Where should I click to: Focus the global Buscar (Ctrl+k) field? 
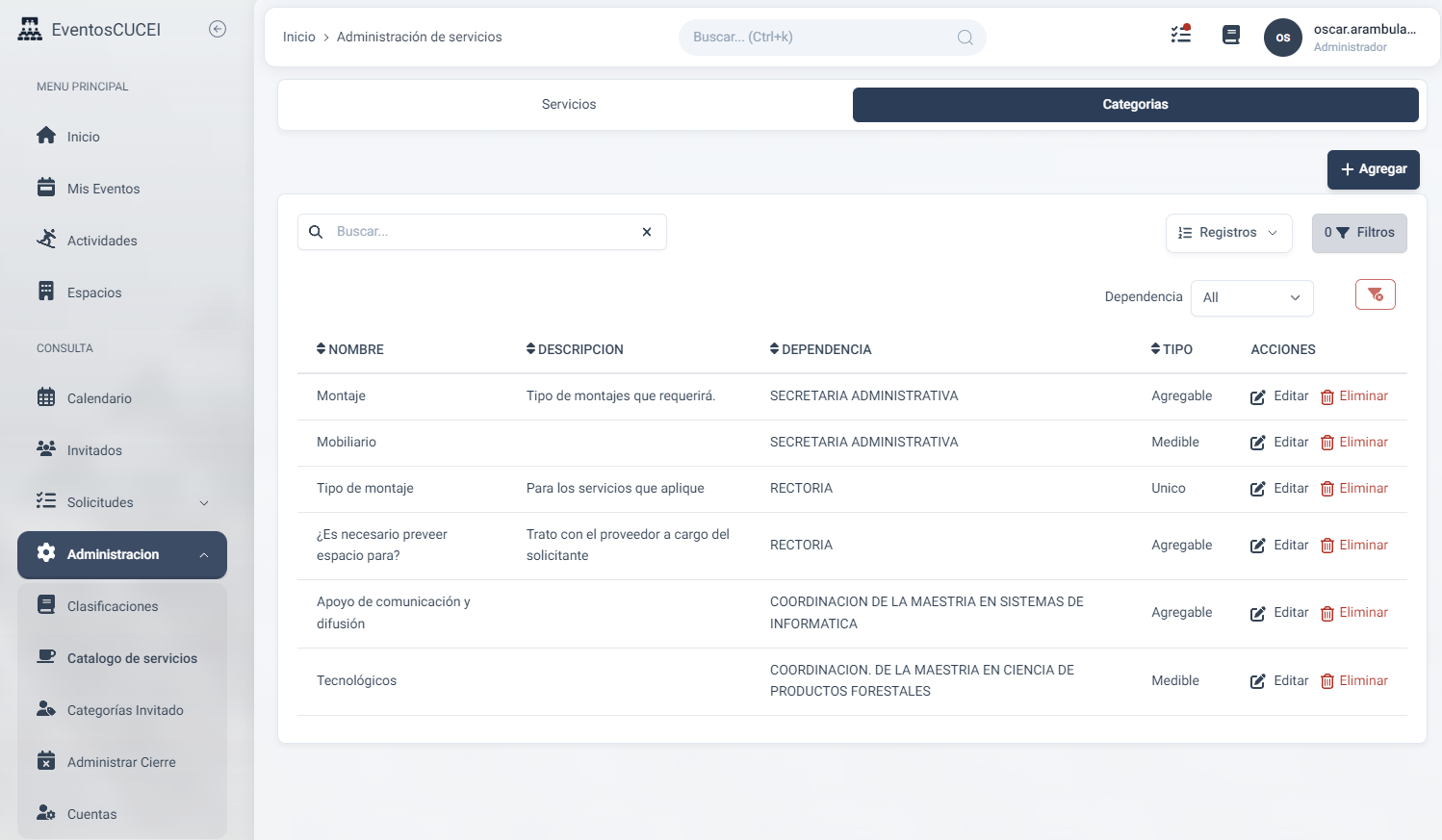823,38
